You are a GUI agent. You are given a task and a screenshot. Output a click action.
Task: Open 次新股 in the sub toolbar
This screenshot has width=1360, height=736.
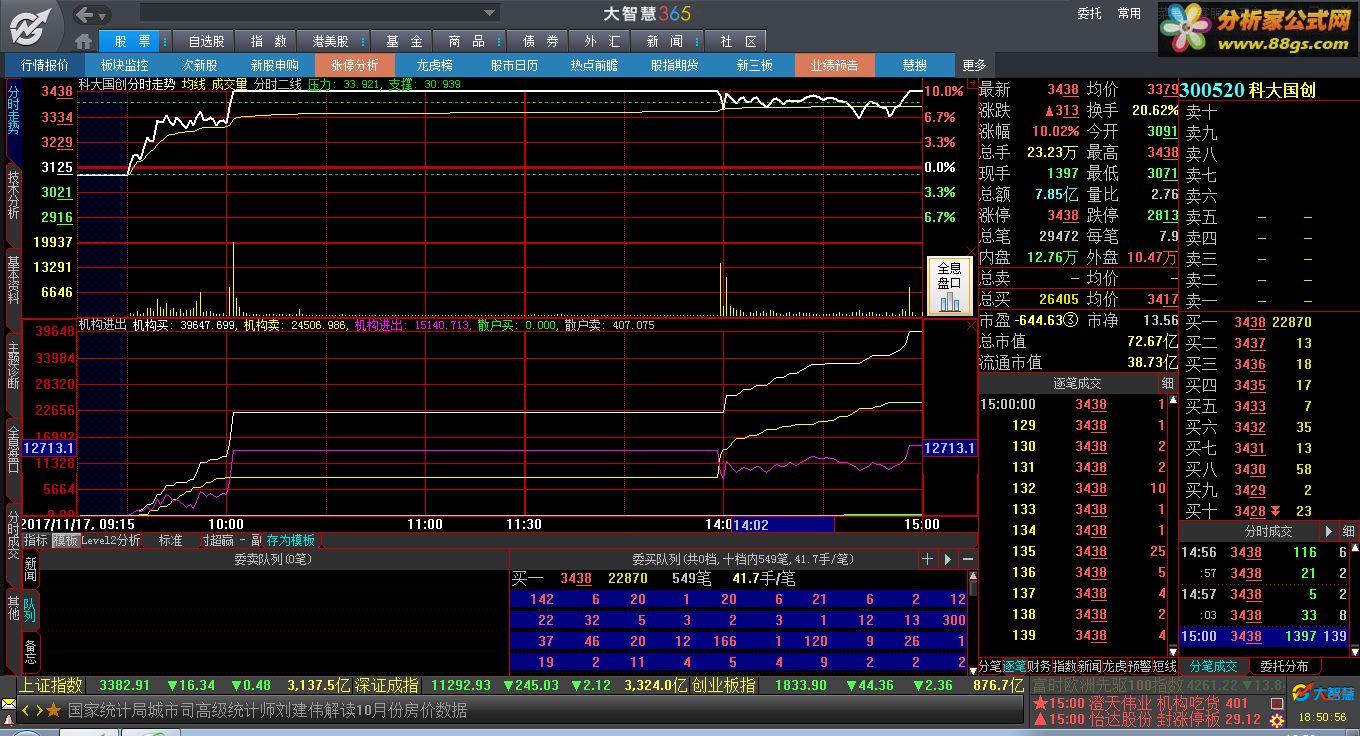(199, 65)
